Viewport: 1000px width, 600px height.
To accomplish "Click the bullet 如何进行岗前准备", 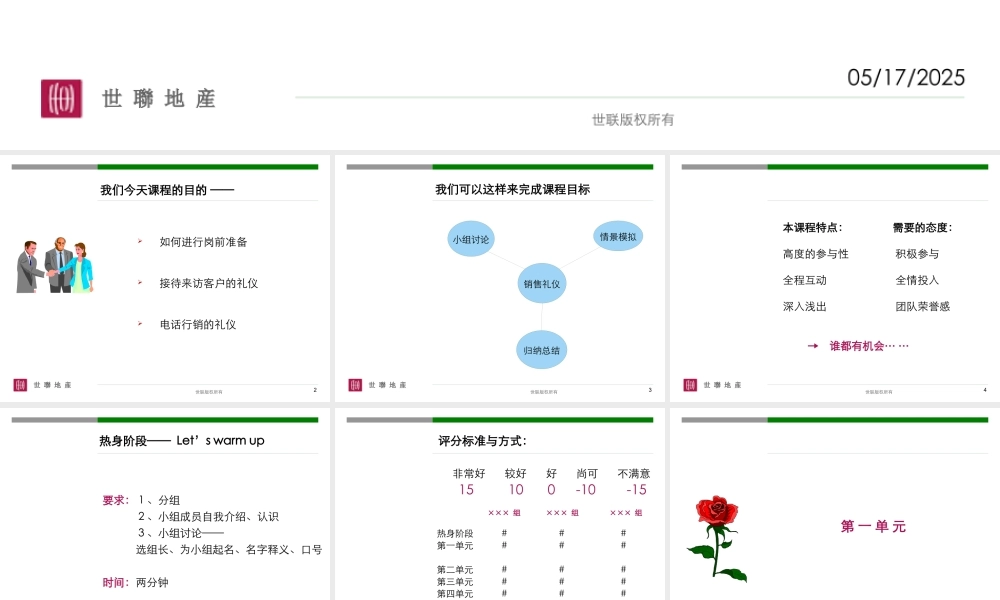I will tap(203, 242).
